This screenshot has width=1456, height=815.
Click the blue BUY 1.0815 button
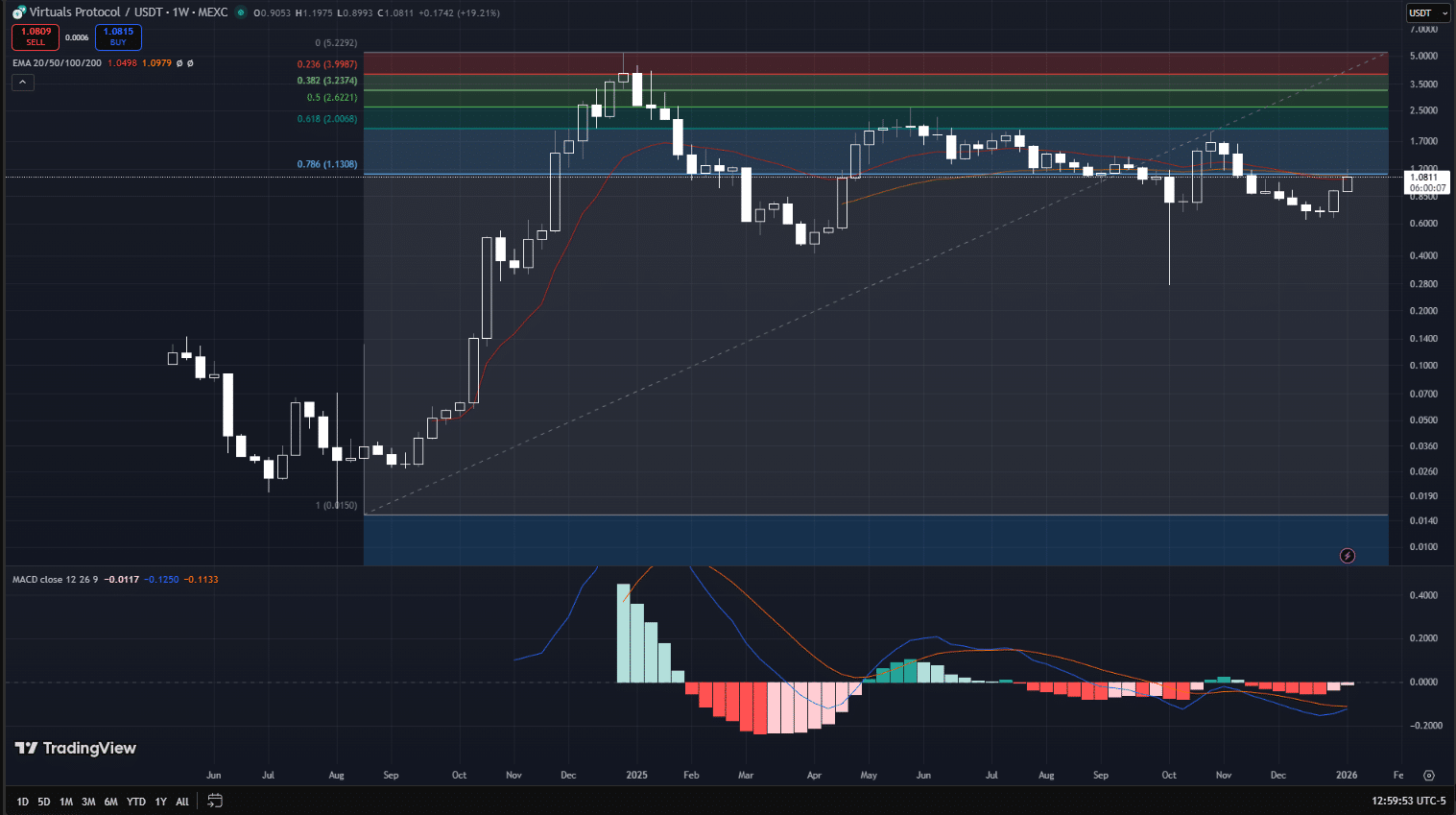click(118, 36)
